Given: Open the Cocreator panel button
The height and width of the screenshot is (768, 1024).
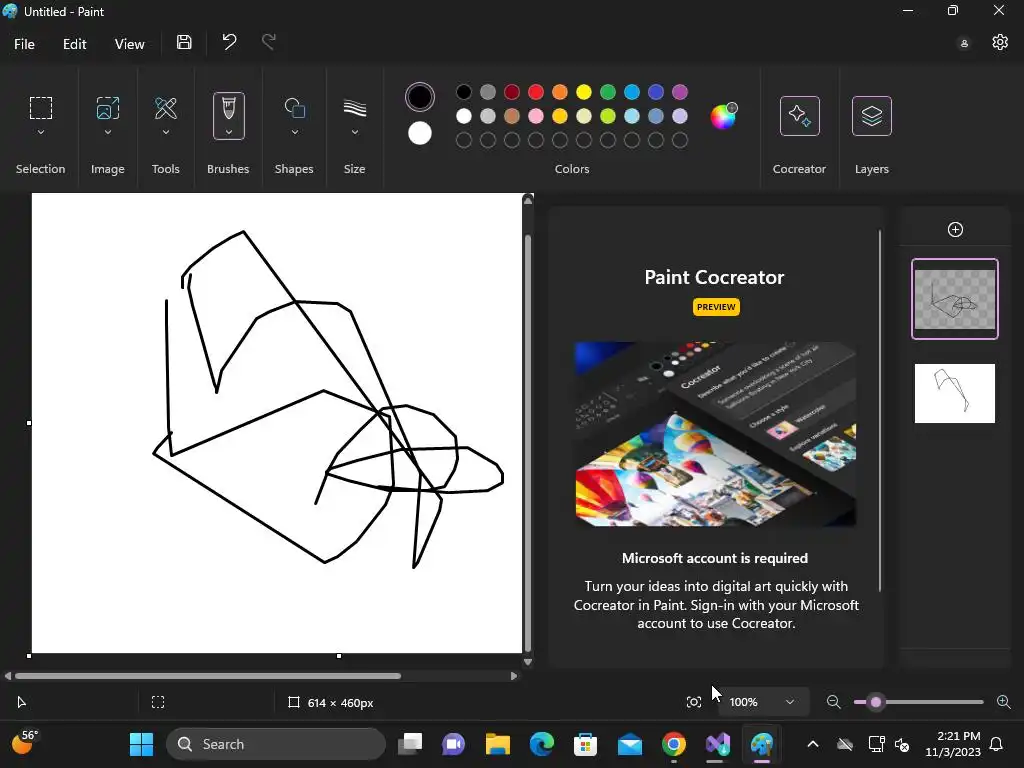Looking at the screenshot, I should pos(799,116).
